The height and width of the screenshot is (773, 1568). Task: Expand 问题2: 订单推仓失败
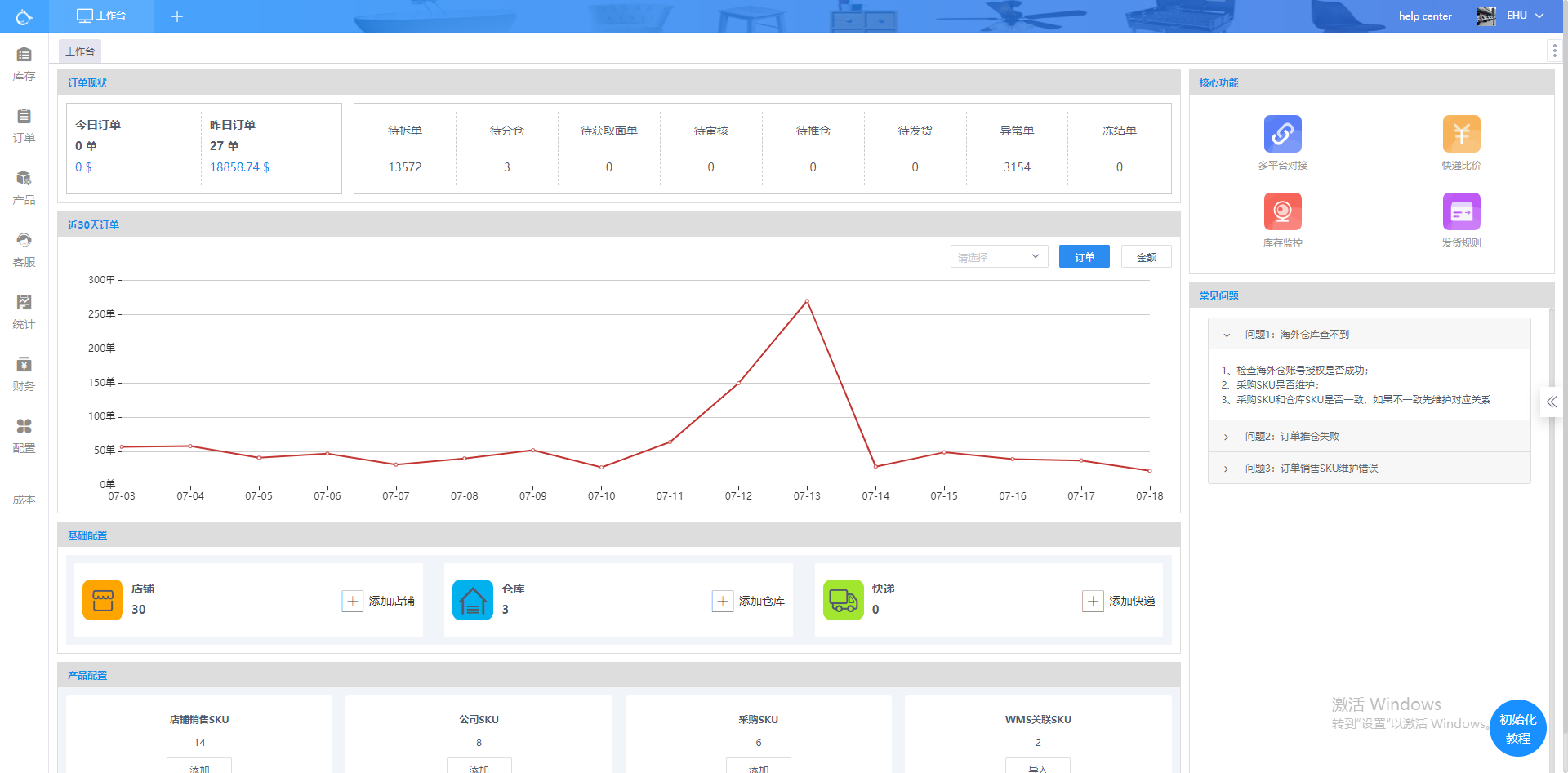(x=1369, y=437)
